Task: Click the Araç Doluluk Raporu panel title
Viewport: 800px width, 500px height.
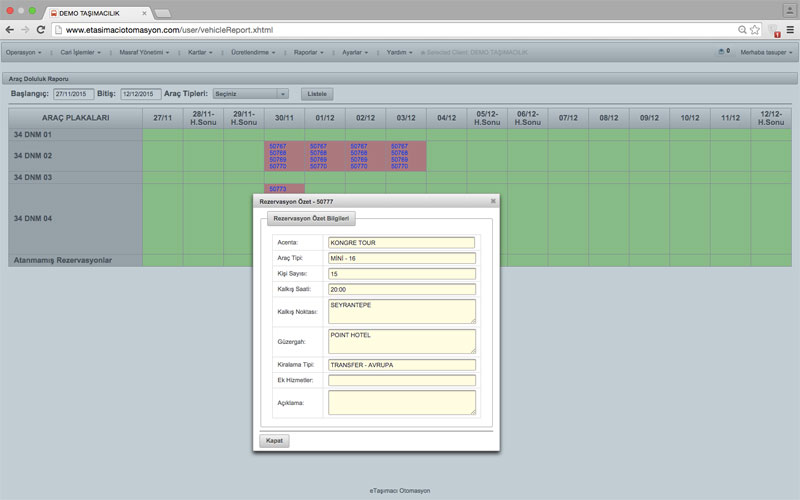Action: 38,79
